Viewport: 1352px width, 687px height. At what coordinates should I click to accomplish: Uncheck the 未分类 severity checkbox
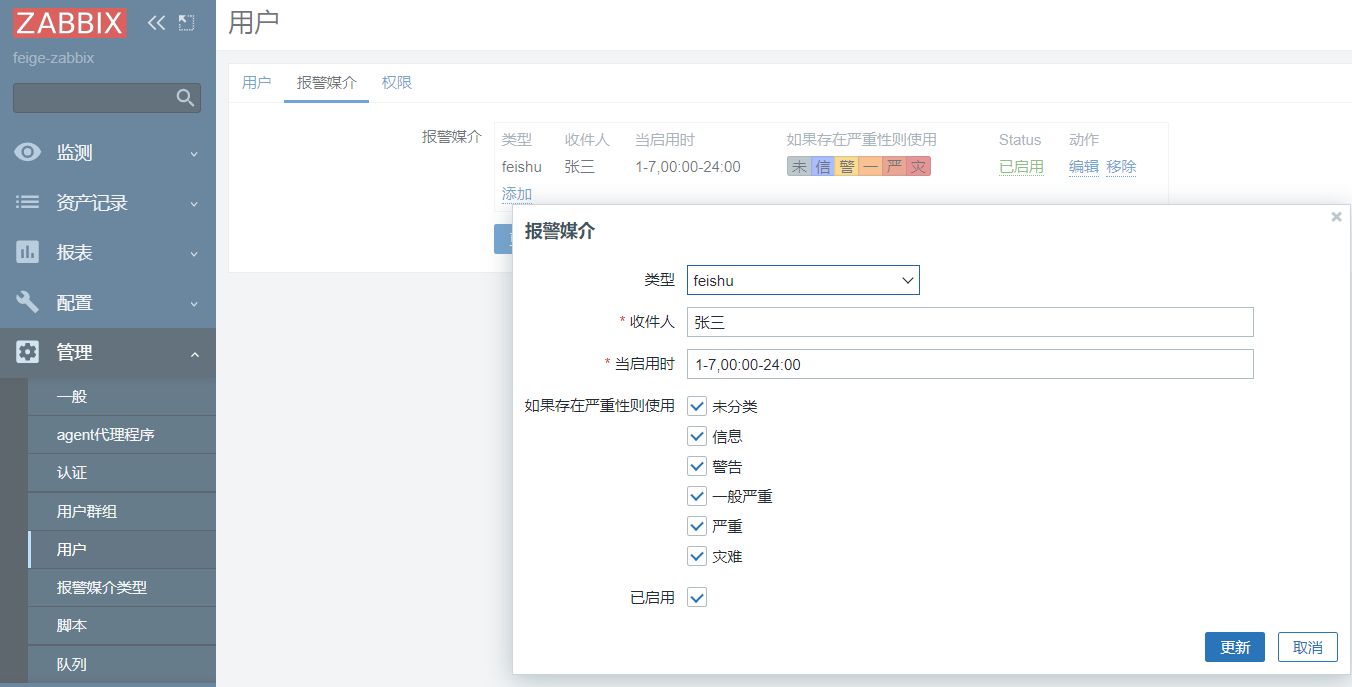(697, 407)
